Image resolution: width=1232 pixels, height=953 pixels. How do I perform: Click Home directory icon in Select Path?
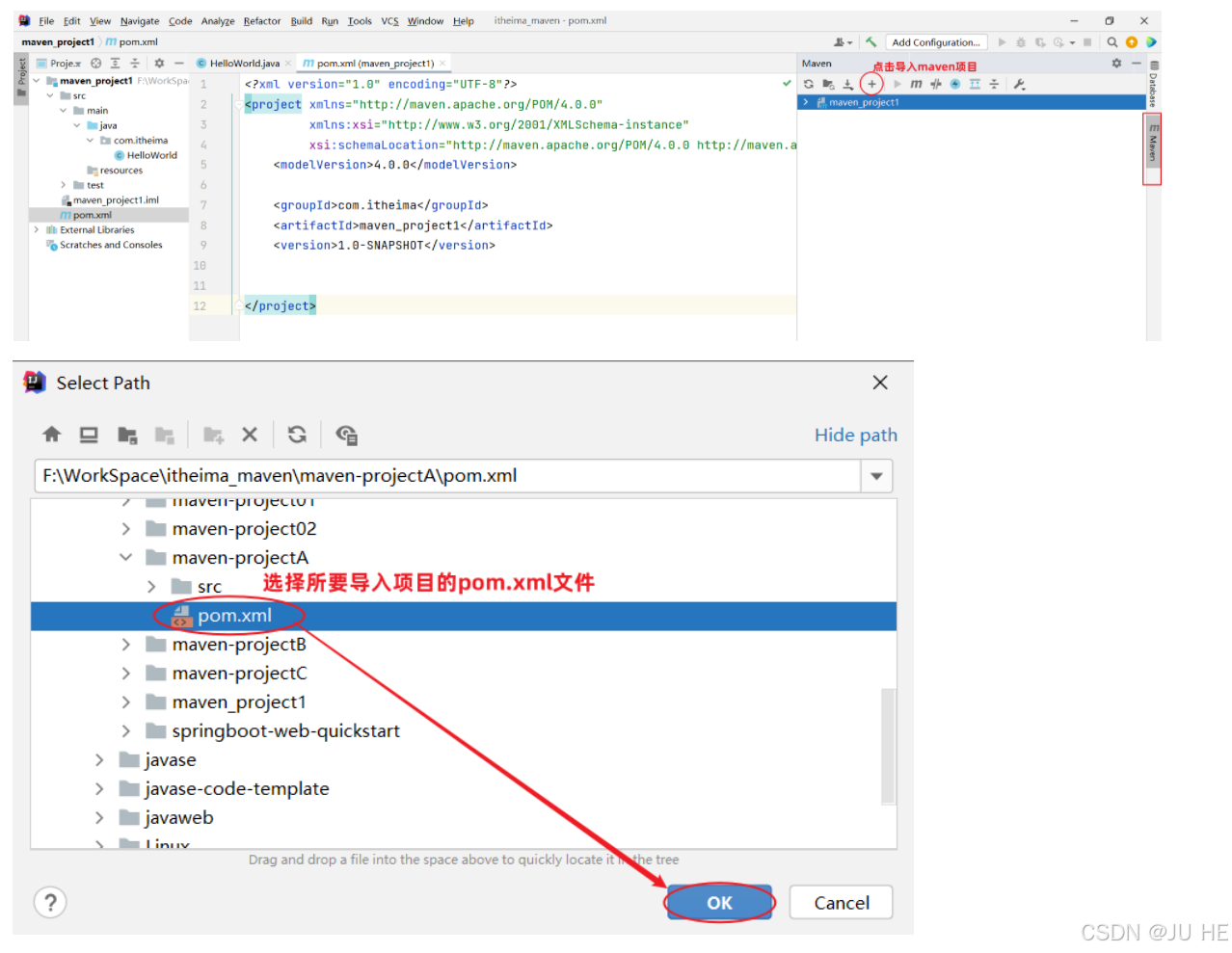(x=52, y=435)
